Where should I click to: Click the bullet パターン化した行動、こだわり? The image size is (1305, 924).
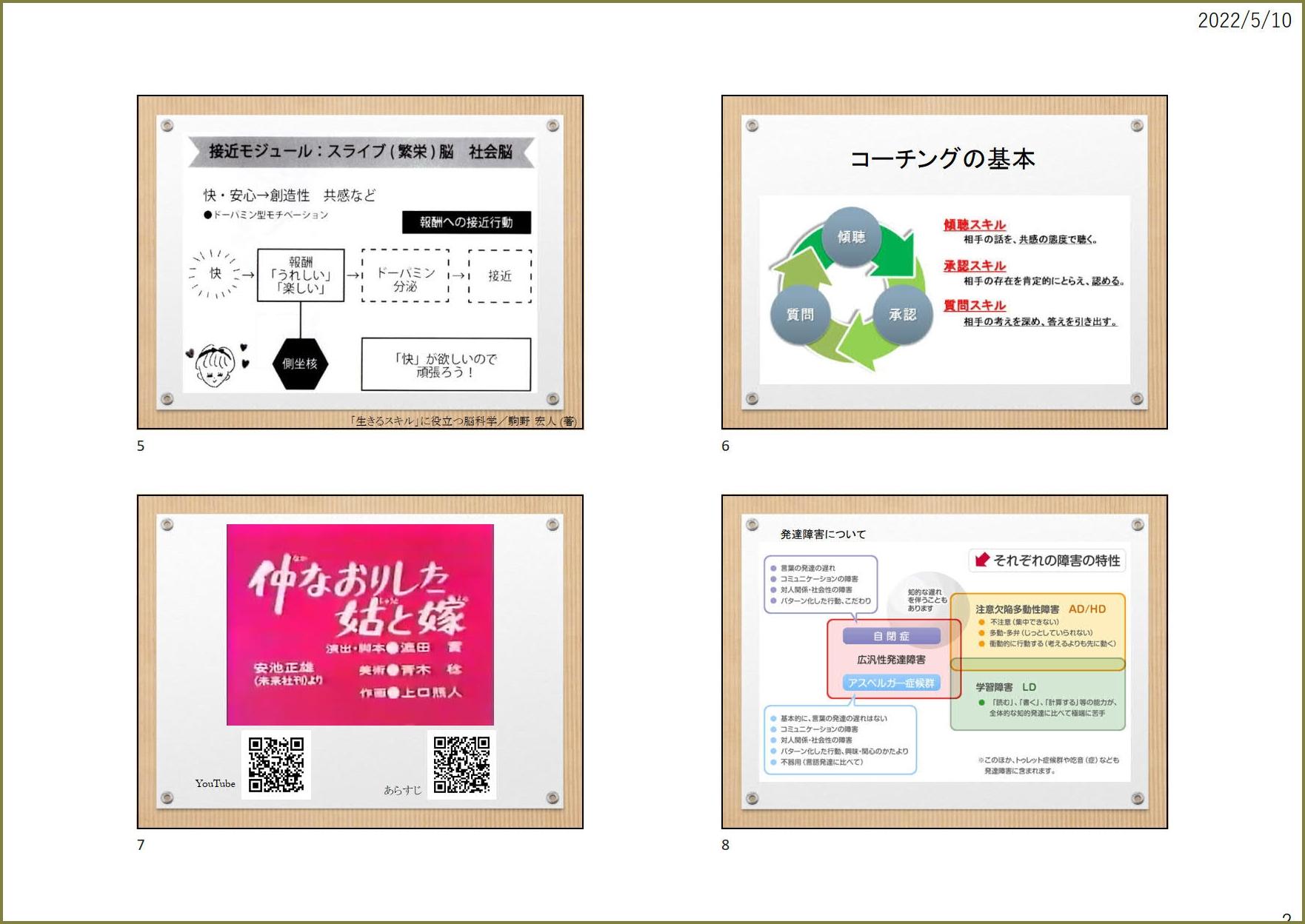point(821,601)
